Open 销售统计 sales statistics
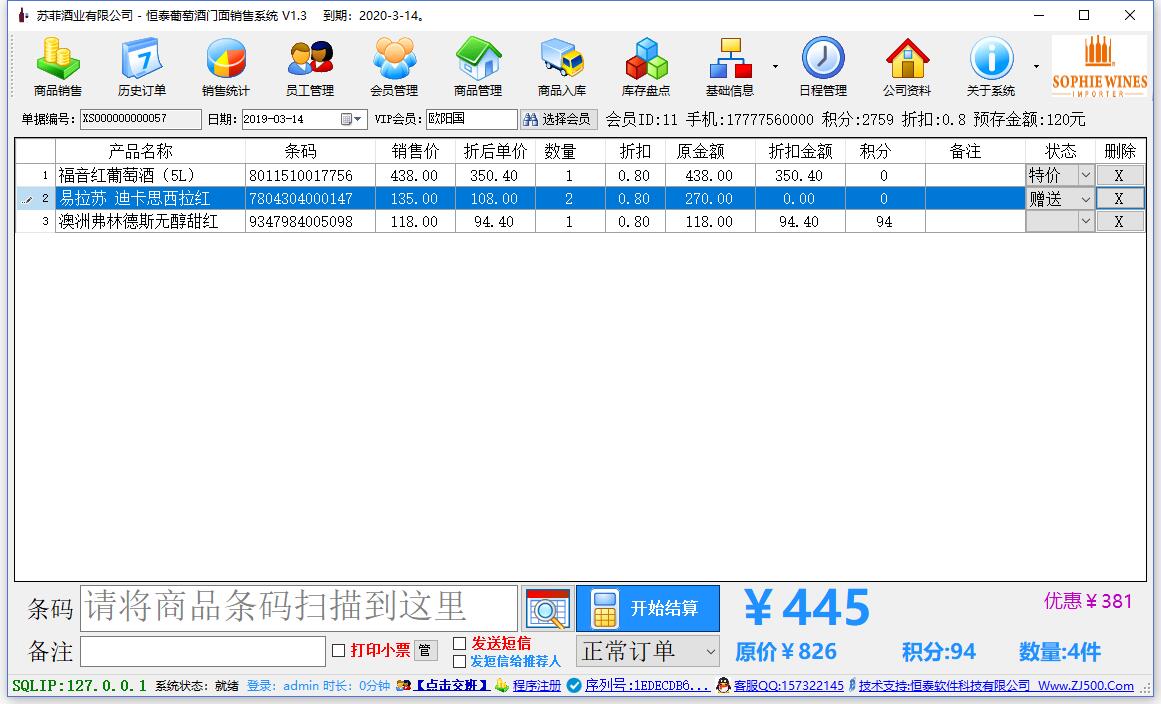This screenshot has height=704, width=1161. tap(226, 67)
